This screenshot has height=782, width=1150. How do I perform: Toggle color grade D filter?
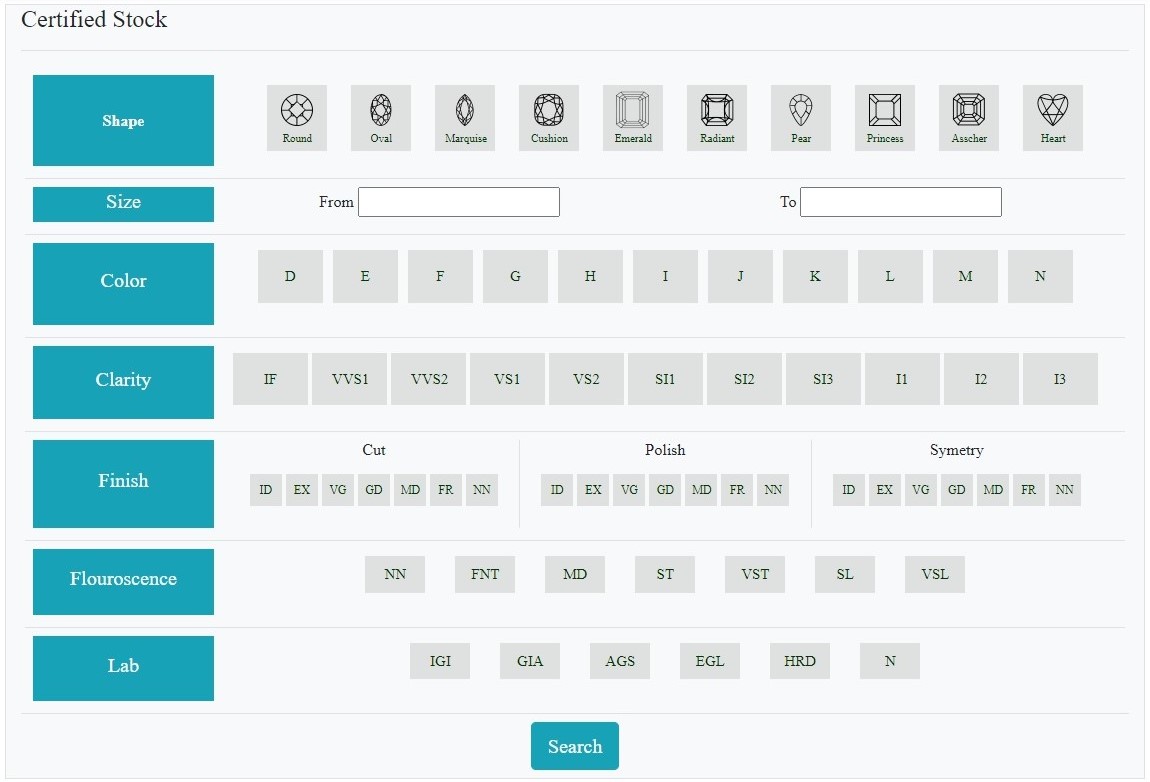290,277
